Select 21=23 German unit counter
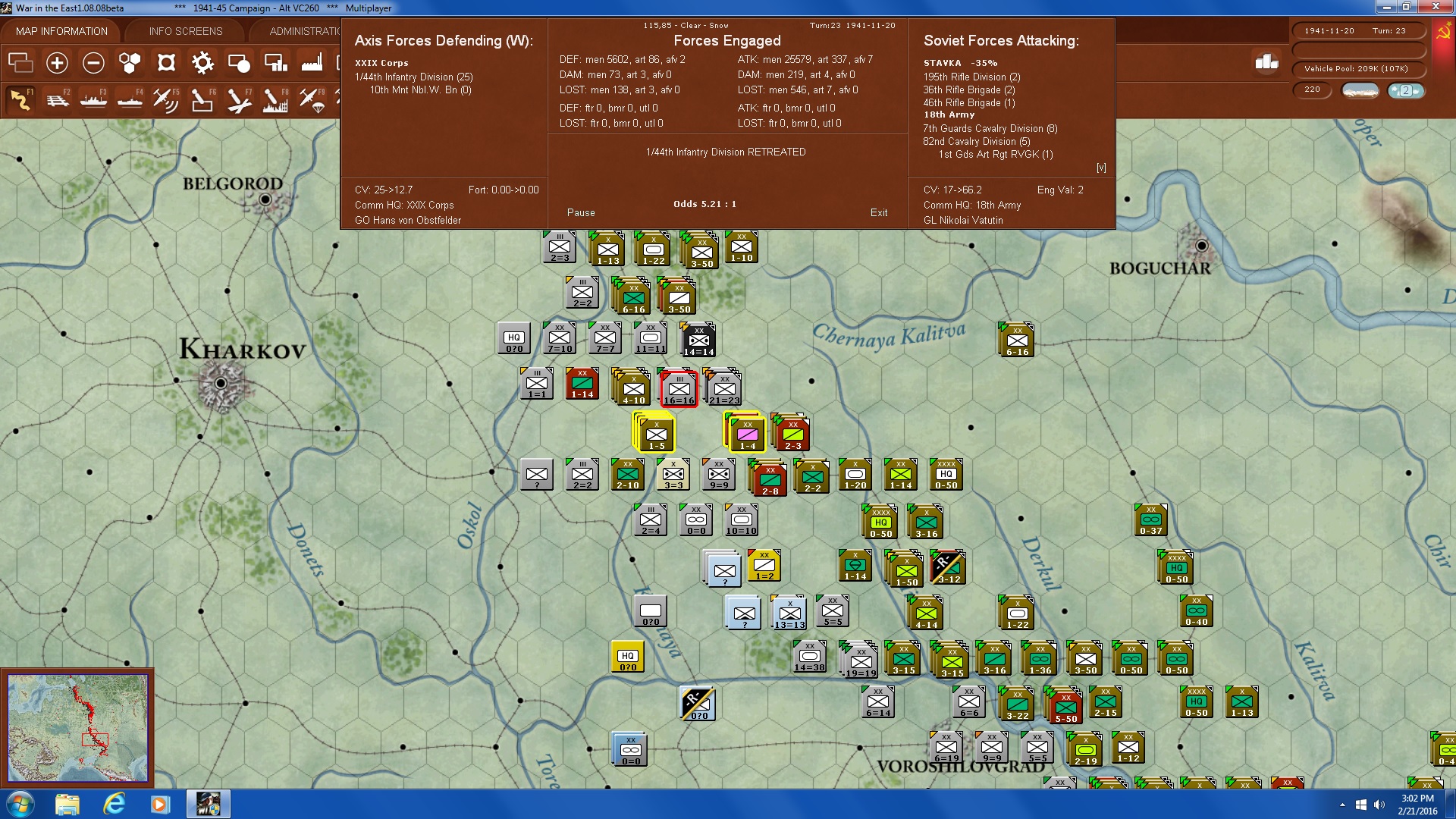This screenshot has height=819, width=1456. point(723,388)
